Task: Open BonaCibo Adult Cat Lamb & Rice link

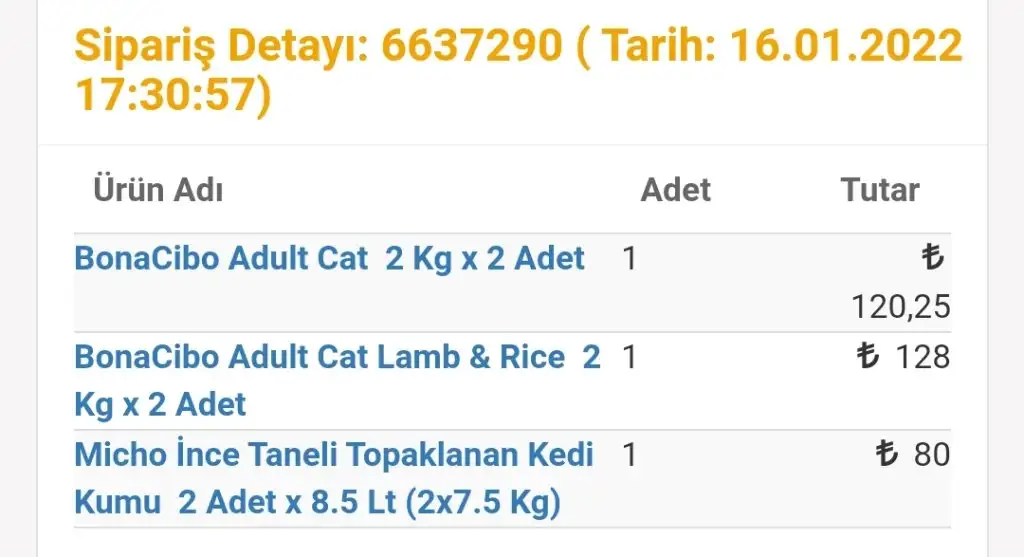Action: (x=337, y=381)
